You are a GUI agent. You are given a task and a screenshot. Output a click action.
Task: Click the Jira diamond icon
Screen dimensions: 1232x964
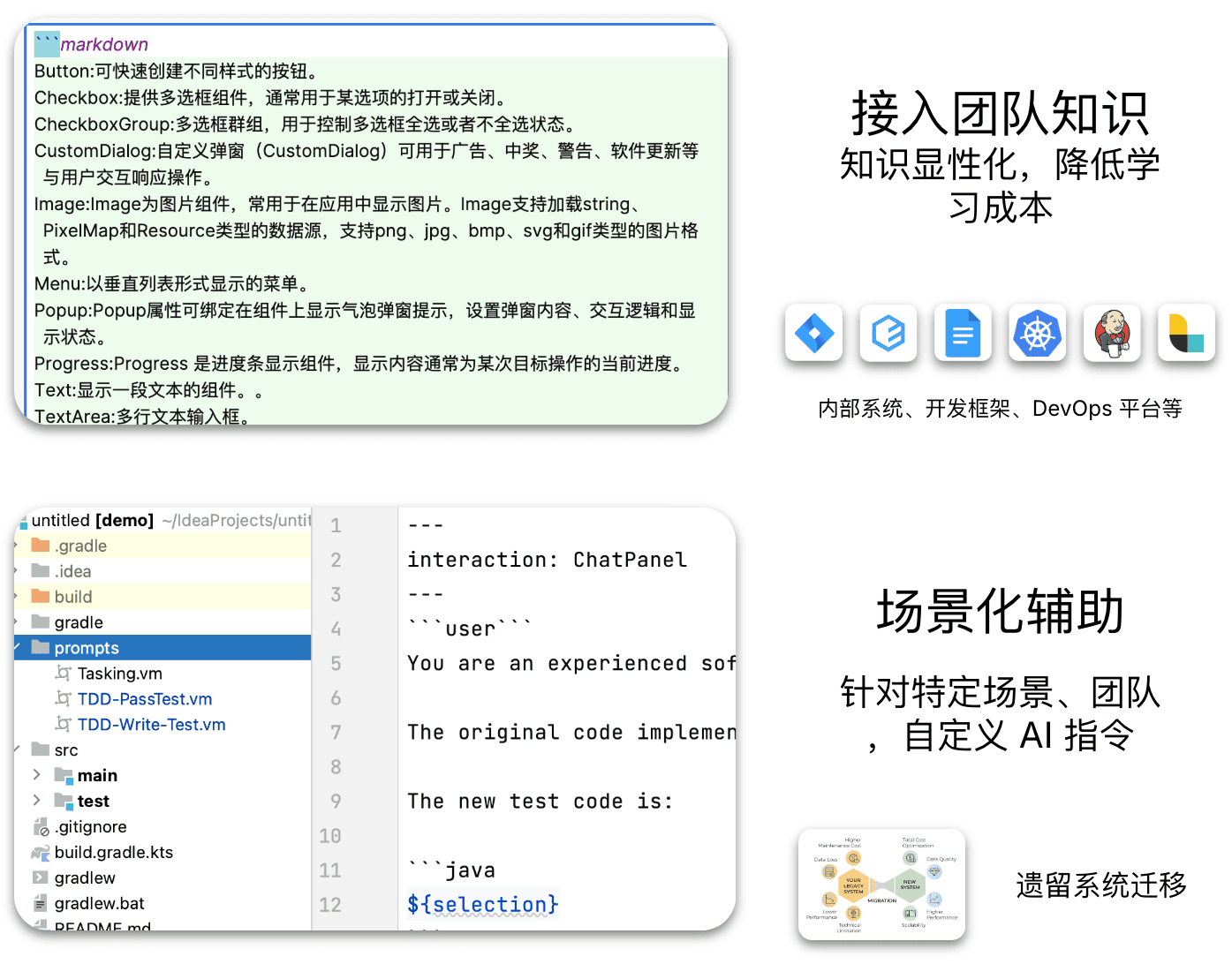(x=813, y=334)
